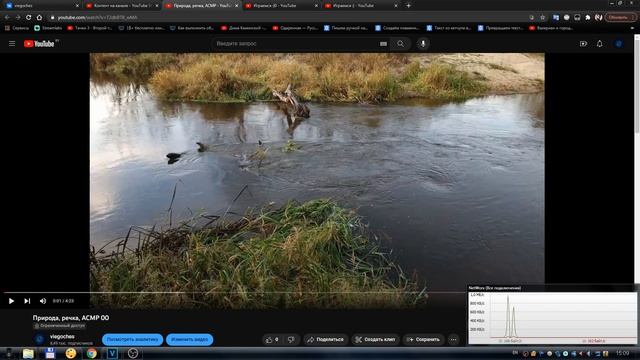640x360 pixels.
Task: Open the viegoches channel avatar
Action: 40,339
